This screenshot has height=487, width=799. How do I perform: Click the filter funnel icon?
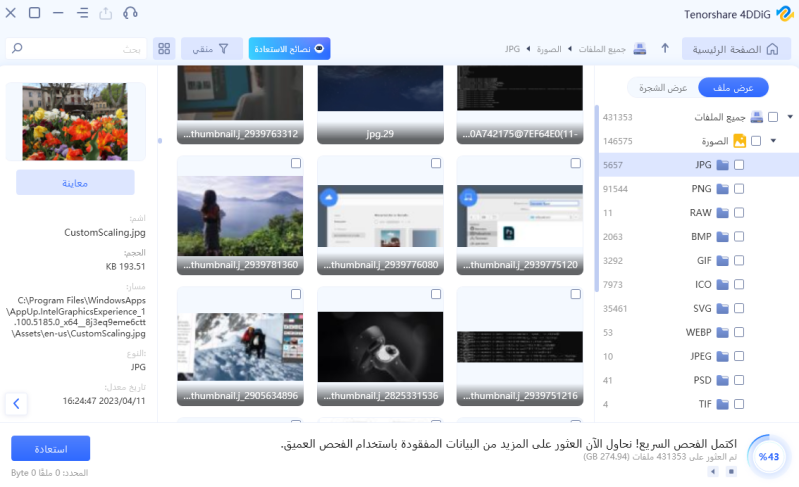point(224,48)
